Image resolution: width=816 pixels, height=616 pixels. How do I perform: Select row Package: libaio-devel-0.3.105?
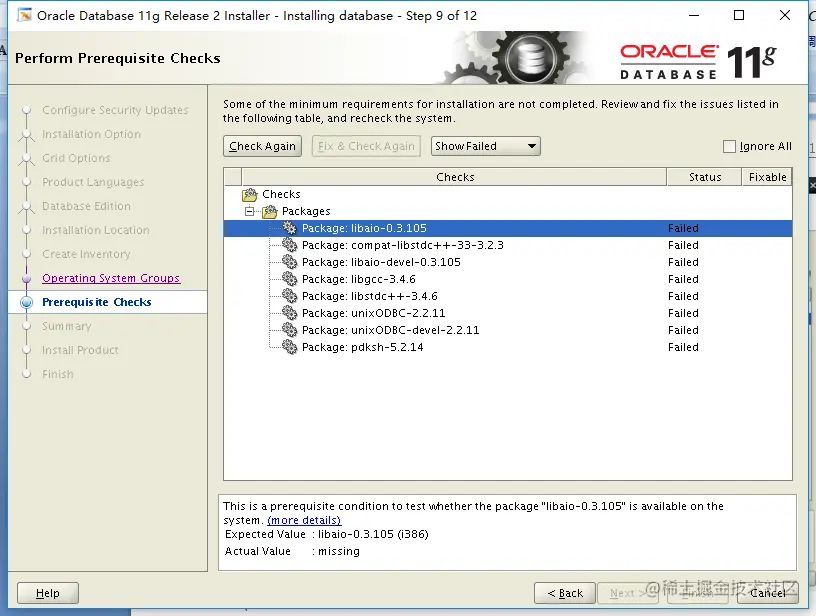pyautogui.click(x=508, y=262)
